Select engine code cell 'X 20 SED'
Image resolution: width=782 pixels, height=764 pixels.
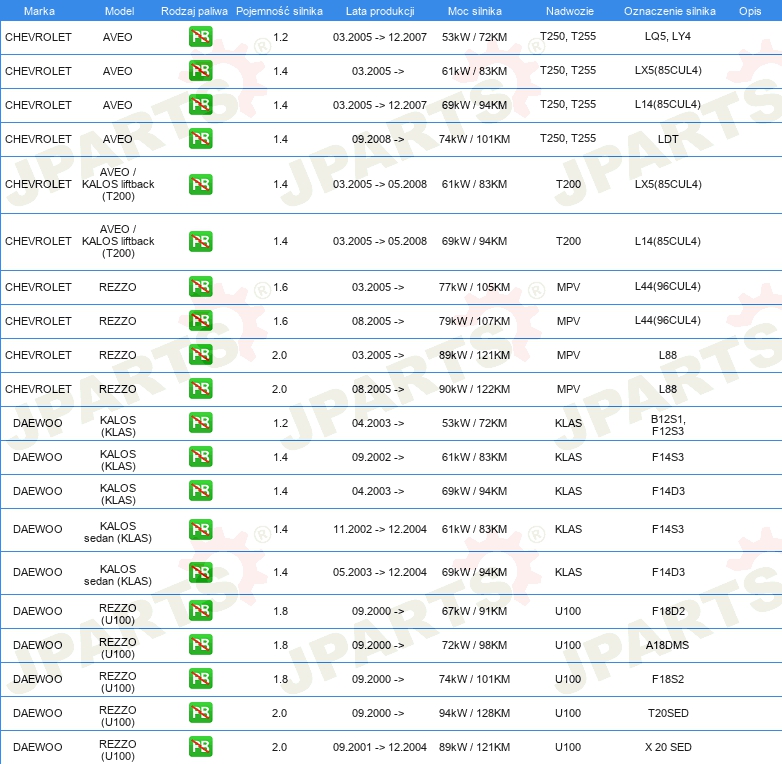pos(668,747)
